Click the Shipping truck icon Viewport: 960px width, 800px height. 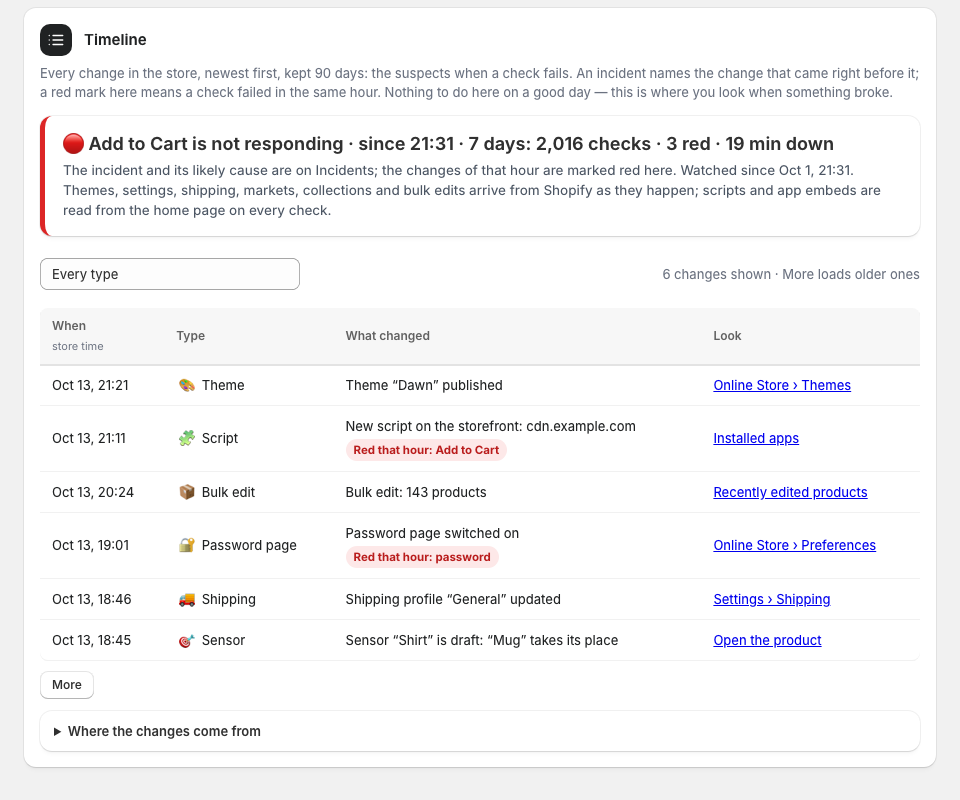pos(187,599)
